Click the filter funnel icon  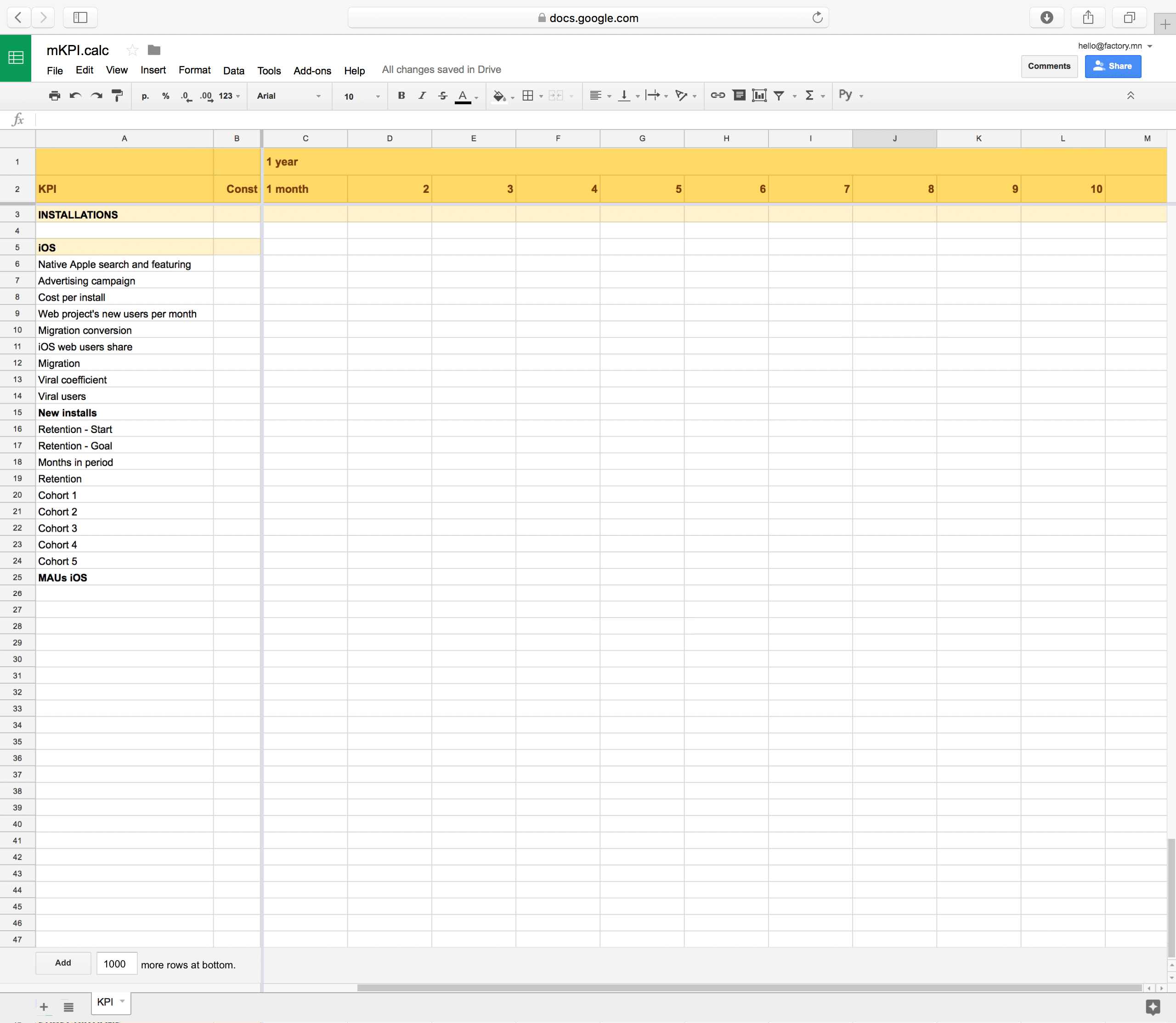779,96
